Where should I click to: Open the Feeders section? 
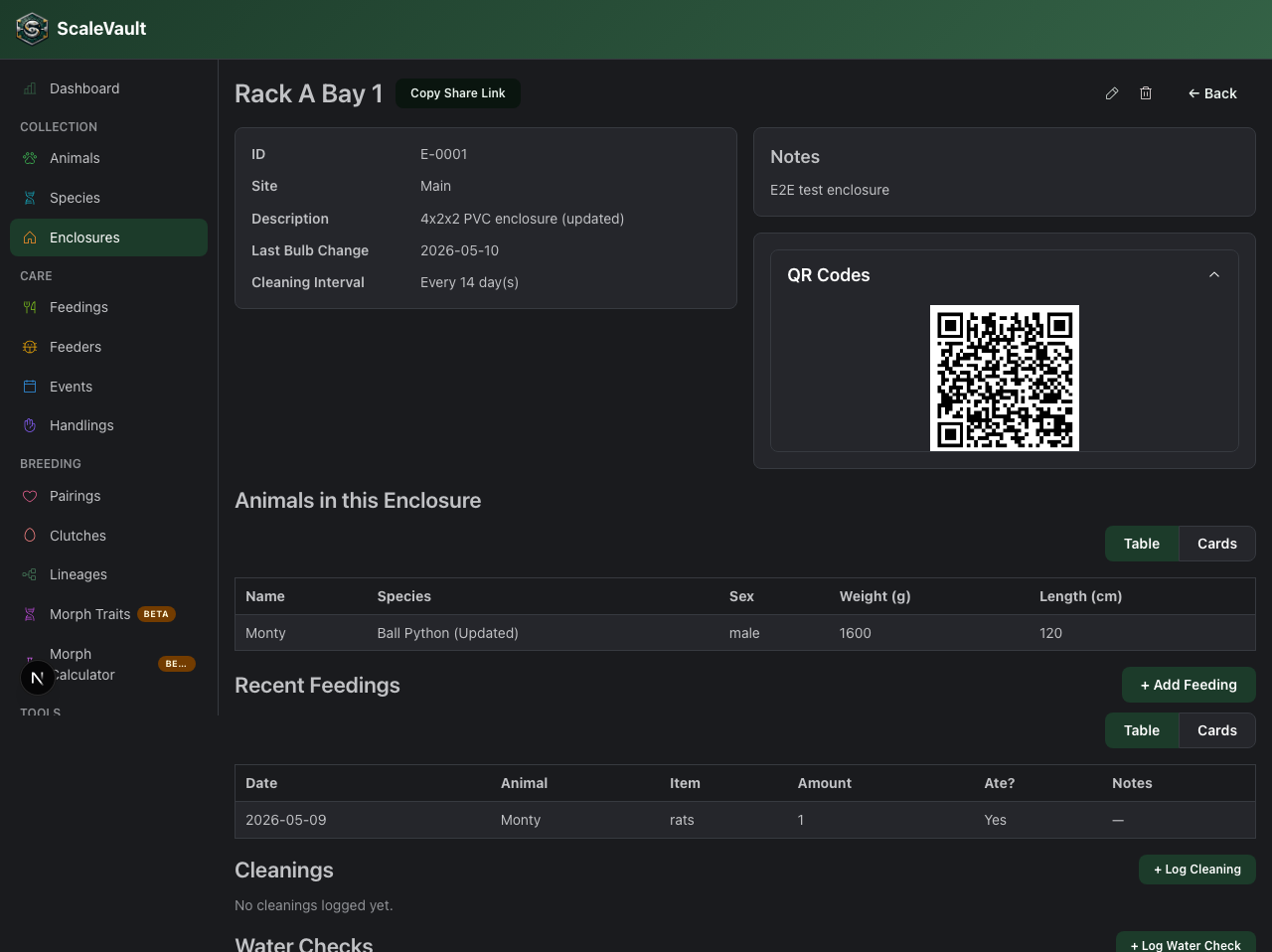[109, 347]
